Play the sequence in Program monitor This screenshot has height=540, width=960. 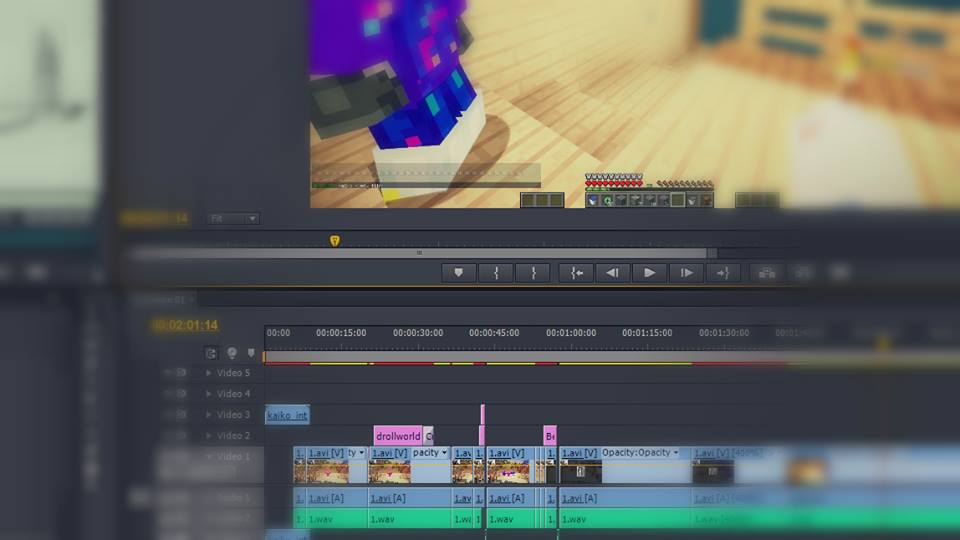[650, 273]
